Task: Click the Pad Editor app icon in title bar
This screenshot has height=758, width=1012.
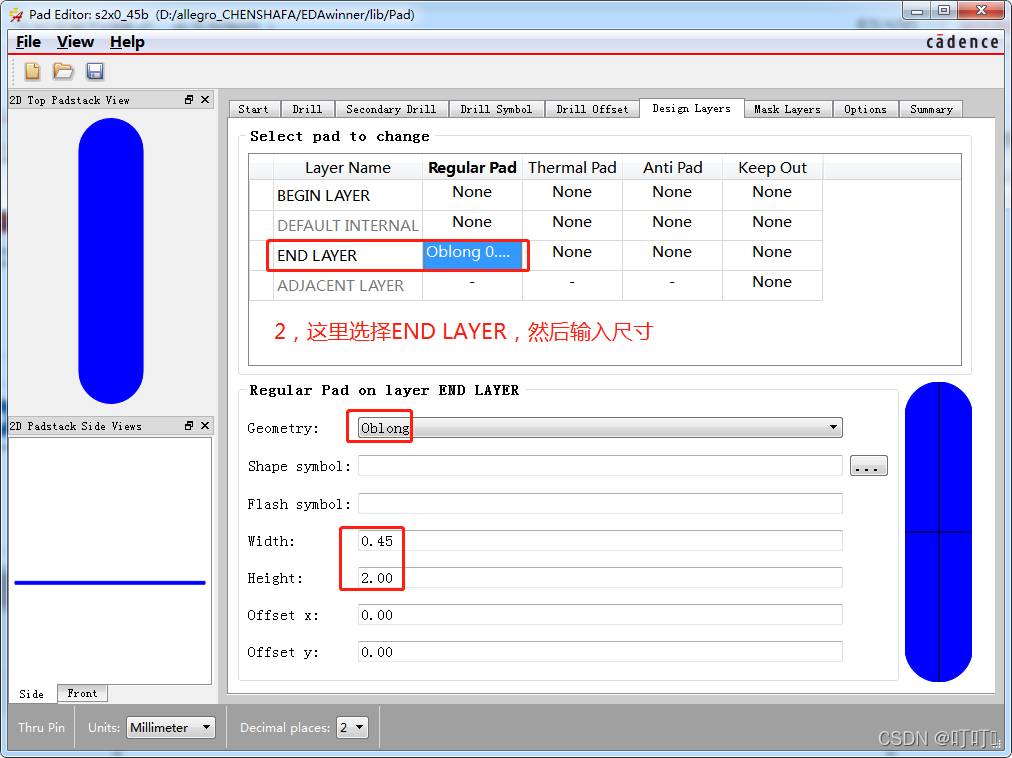Action: (x=16, y=14)
